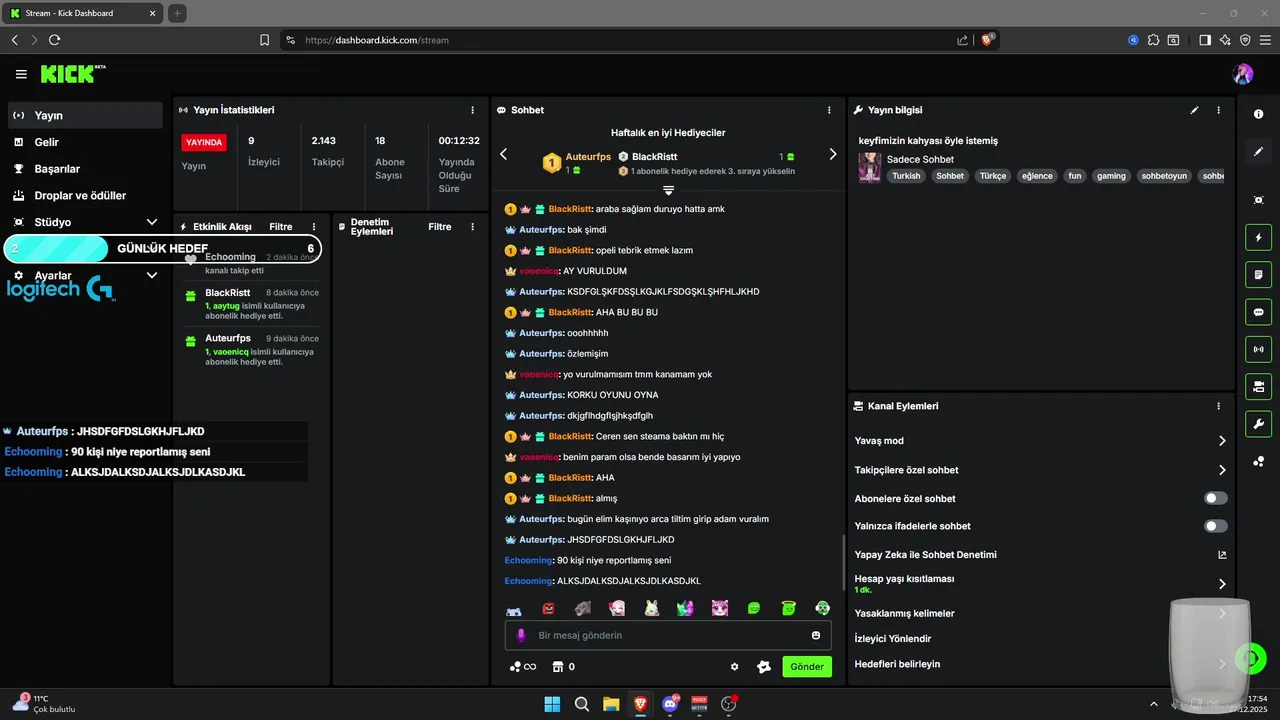Toggle Yalnızca ifadelerle sohbet switch

[1215, 526]
